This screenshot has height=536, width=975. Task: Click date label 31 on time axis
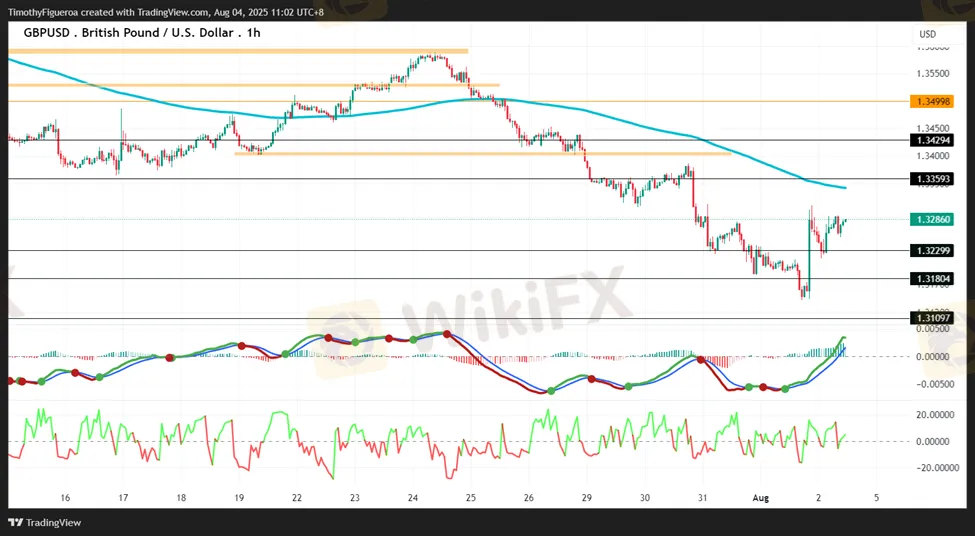click(703, 498)
